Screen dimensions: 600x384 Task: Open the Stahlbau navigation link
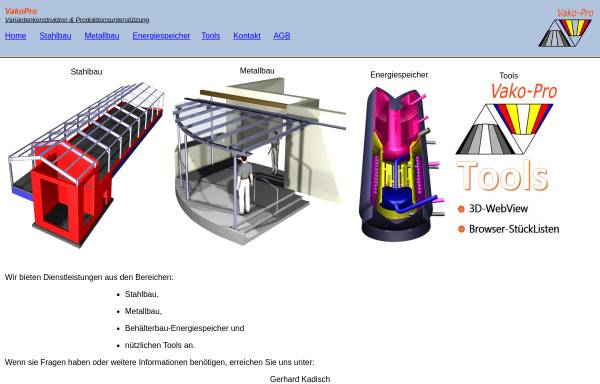[x=55, y=36]
